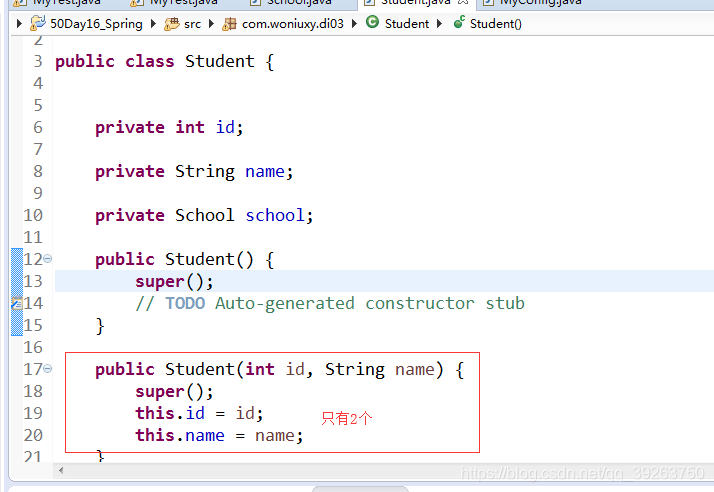Click 'super();' on line 18
Screen dimensions: 714x492
point(174,392)
